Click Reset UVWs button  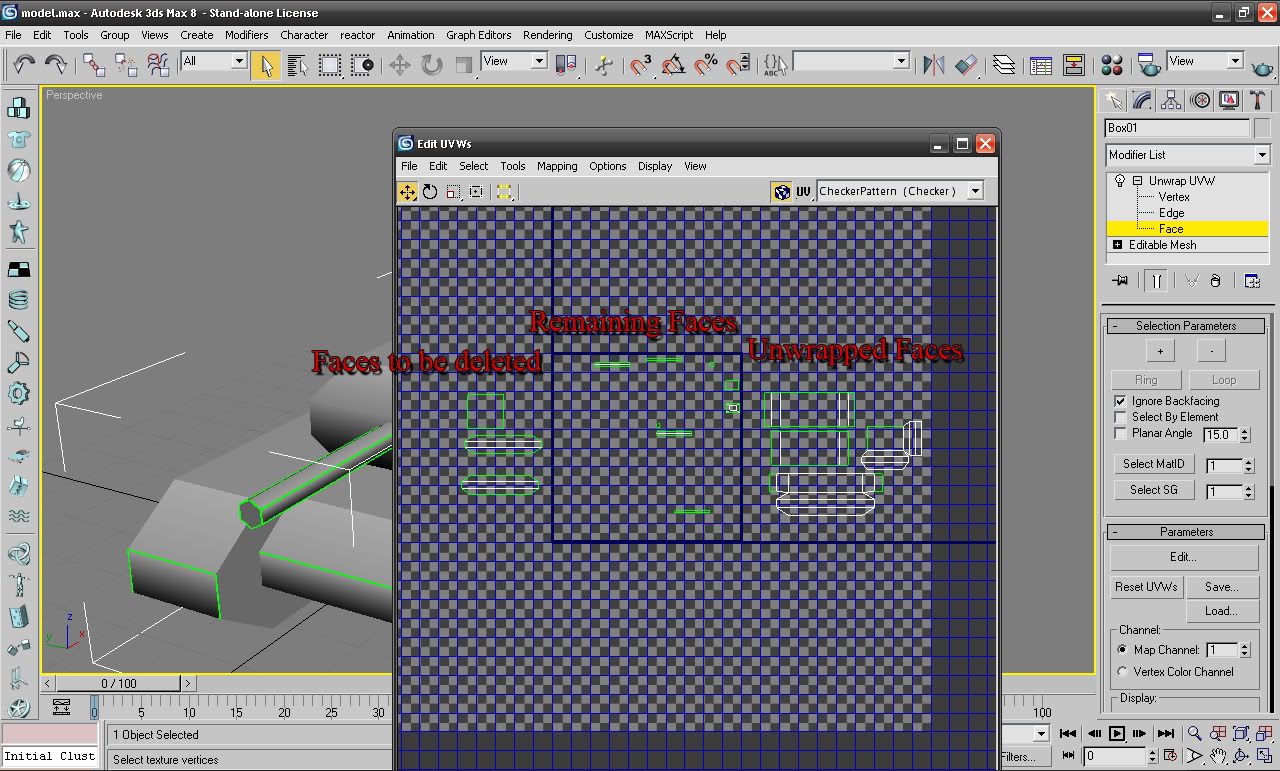click(1147, 587)
